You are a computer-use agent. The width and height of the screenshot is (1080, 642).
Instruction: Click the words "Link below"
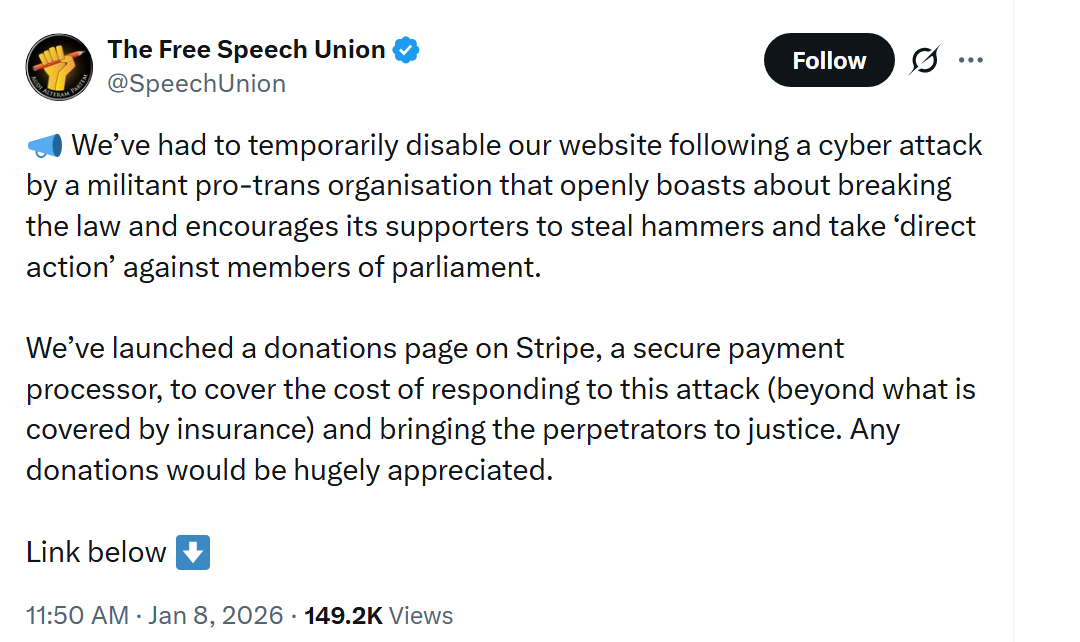click(96, 552)
